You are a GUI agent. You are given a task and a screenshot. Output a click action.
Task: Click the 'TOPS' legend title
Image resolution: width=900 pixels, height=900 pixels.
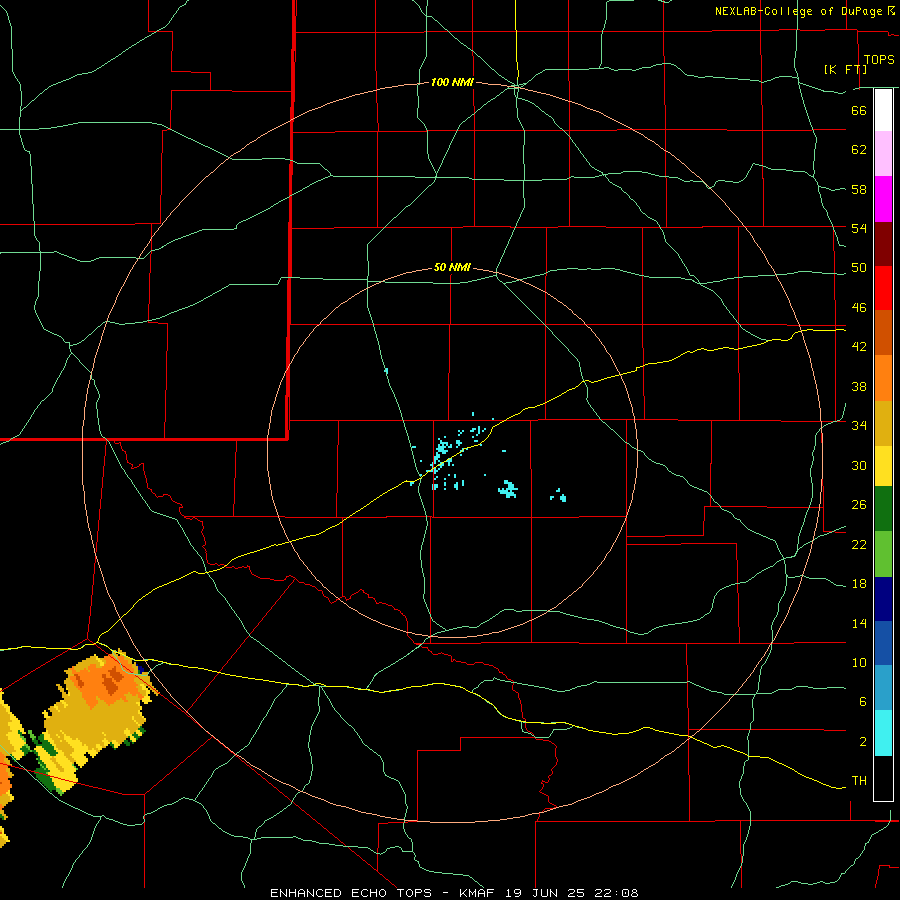pos(879,60)
